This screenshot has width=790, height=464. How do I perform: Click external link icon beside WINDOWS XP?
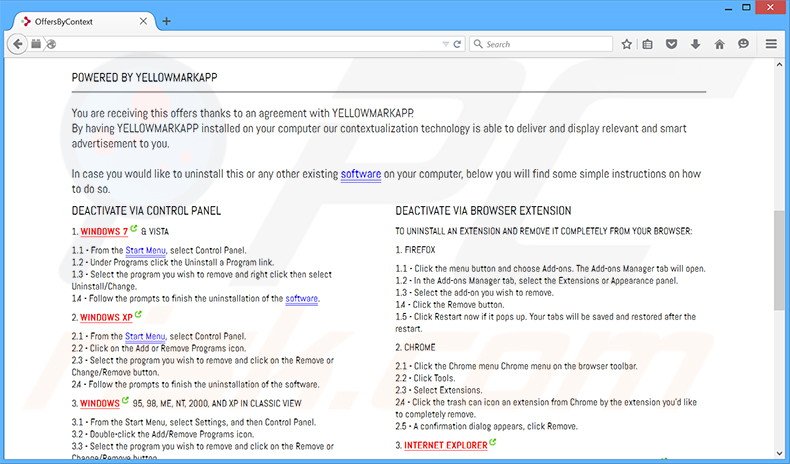tap(138, 314)
